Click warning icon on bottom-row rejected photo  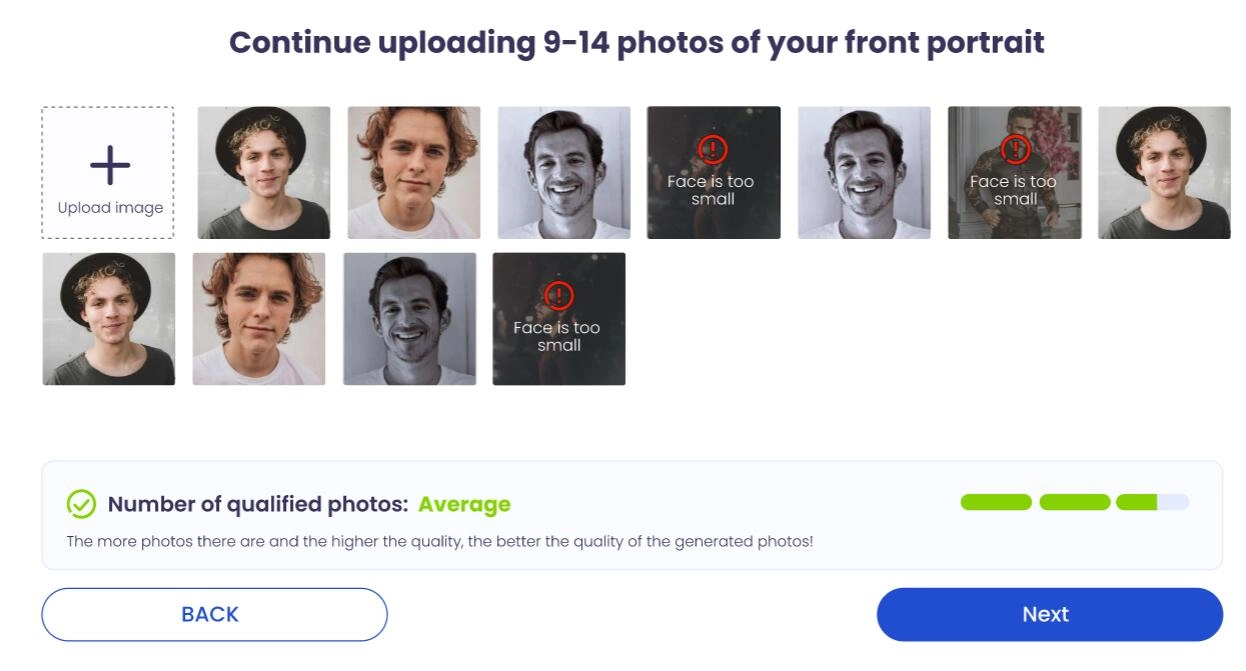(559, 296)
